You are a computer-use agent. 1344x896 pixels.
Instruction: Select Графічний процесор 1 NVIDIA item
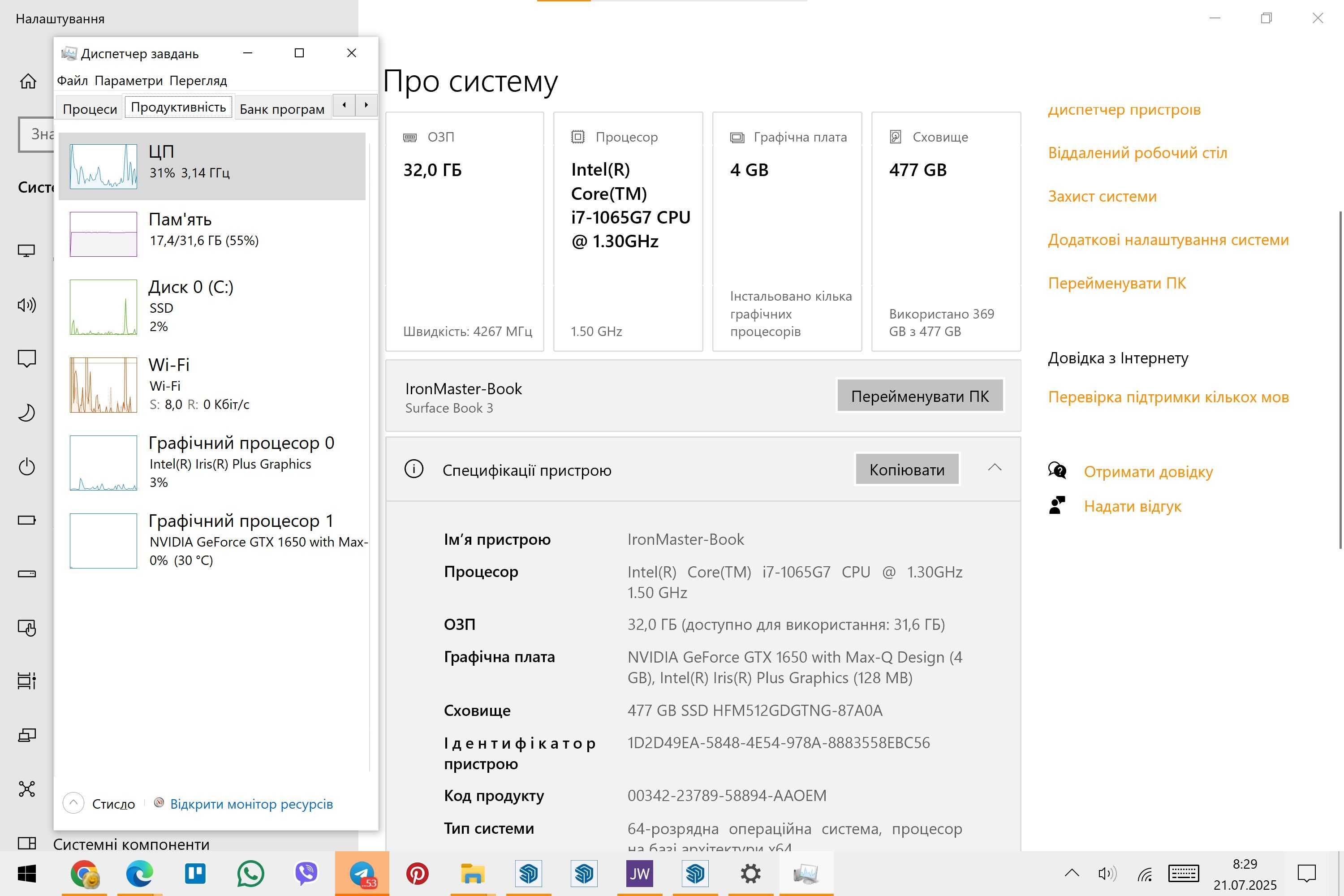(211, 541)
